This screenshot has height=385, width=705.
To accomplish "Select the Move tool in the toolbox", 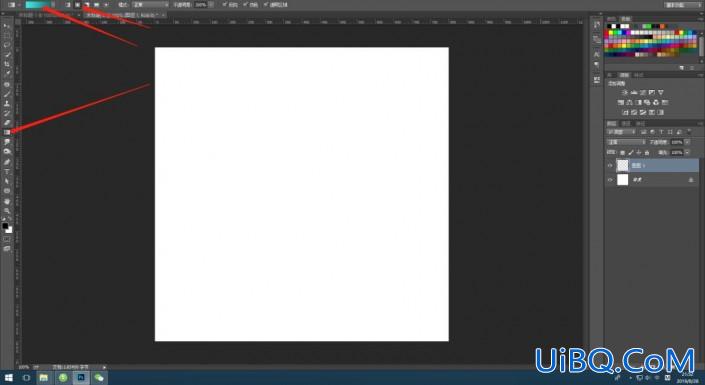I will click(7, 26).
